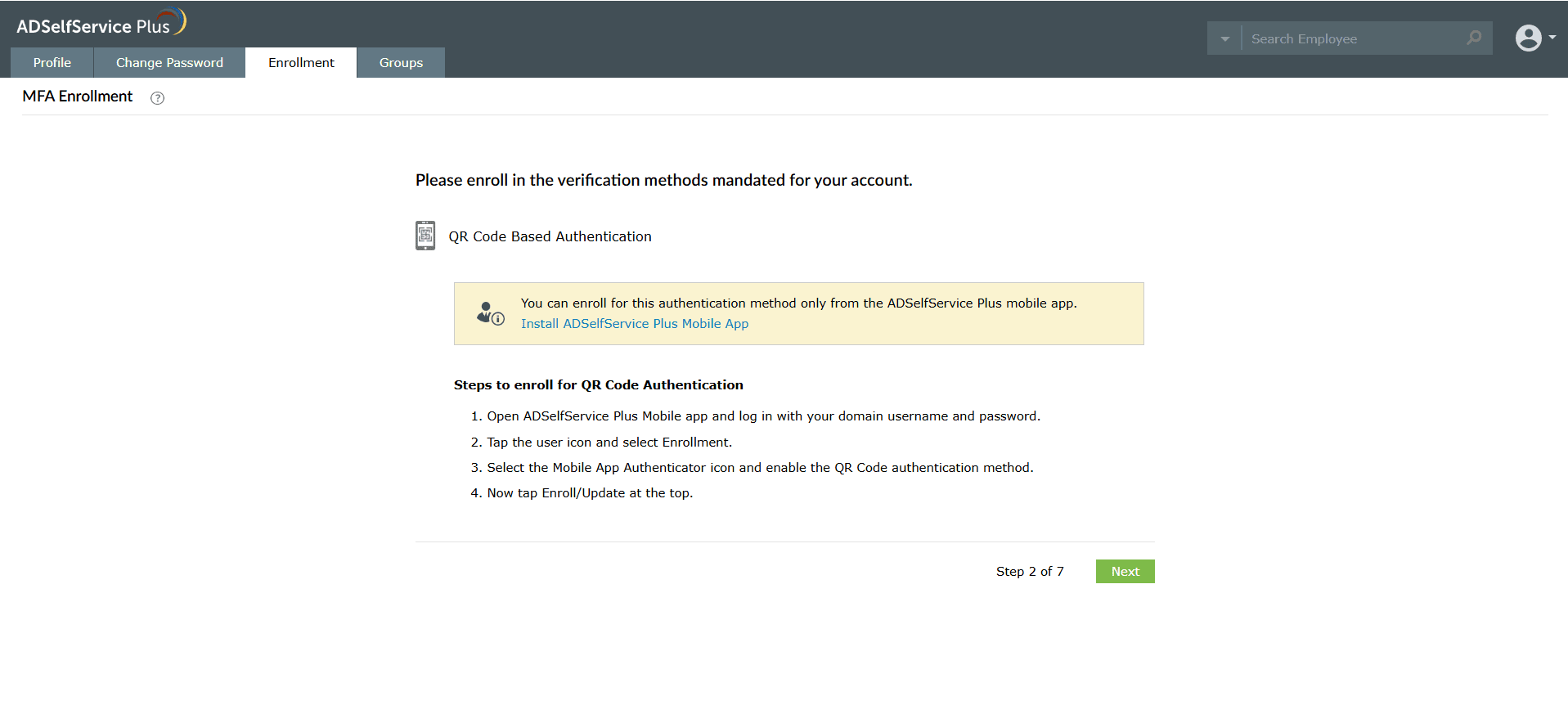Click step 'Open ADSelfService Plus Mobile app'
1568x701 pixels.
[763, 416]
